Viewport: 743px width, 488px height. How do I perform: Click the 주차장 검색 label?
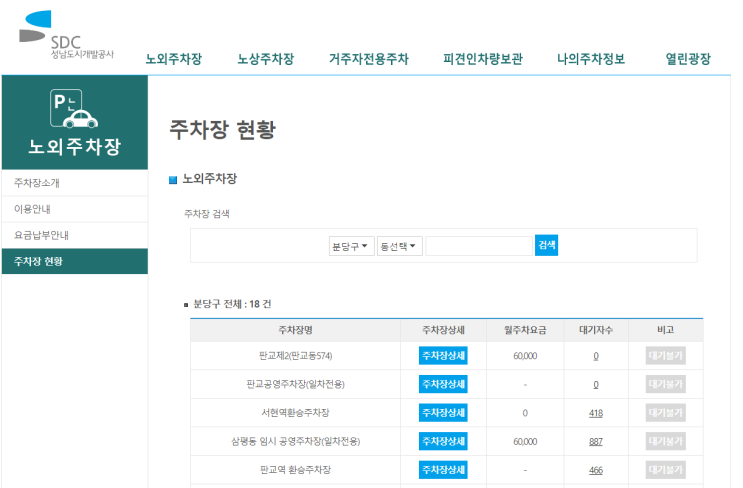click(207, 214)
